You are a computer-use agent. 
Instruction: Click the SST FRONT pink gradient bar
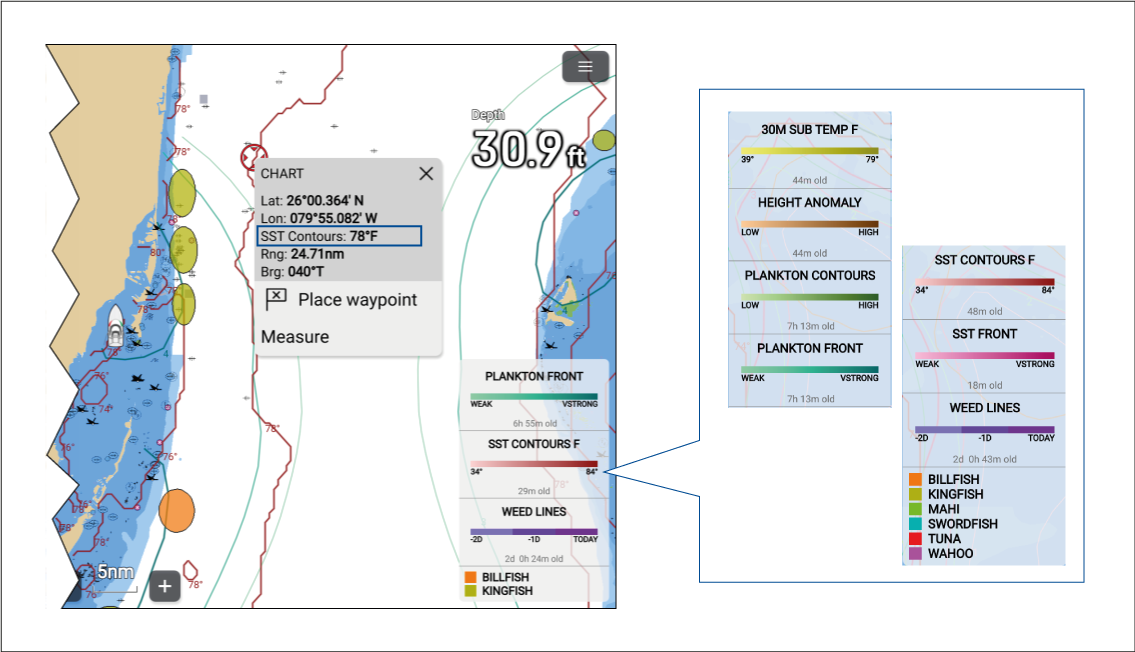click(984, 355)
